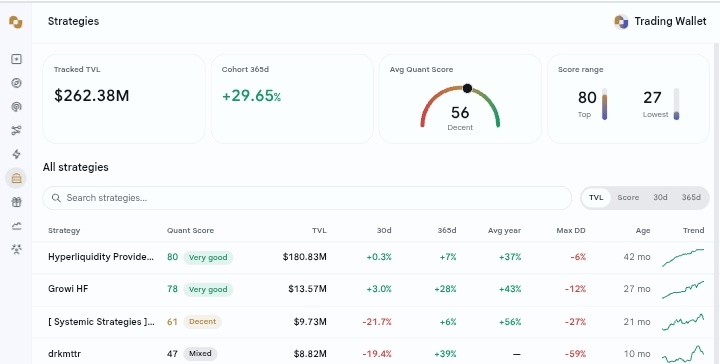Click the -21.7% 30d value
Screen dimensions: 720x364
(377, 322)
